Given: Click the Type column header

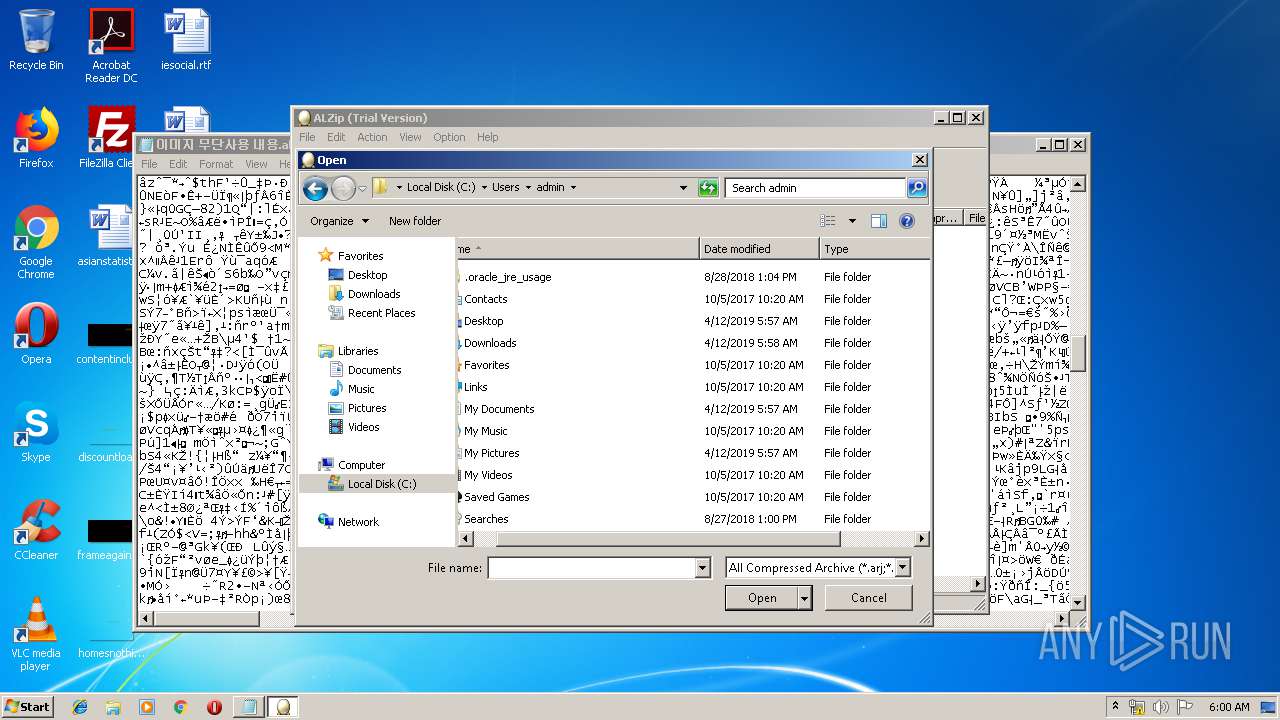Looking at the screenshot, I should (873, 249).
